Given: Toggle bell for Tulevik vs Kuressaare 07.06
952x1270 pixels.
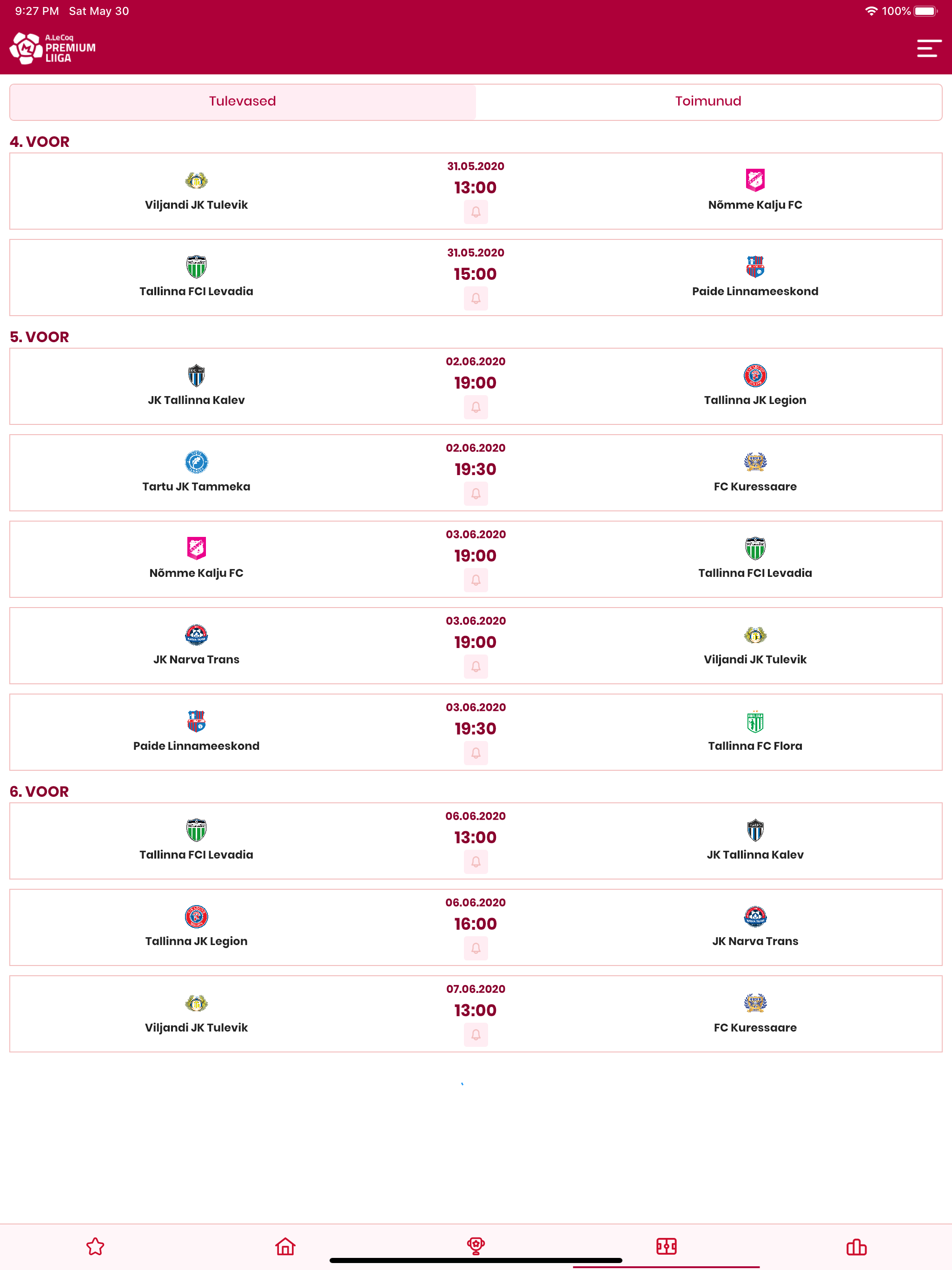Looking at the screenshot, I should tap(476, 1035).
